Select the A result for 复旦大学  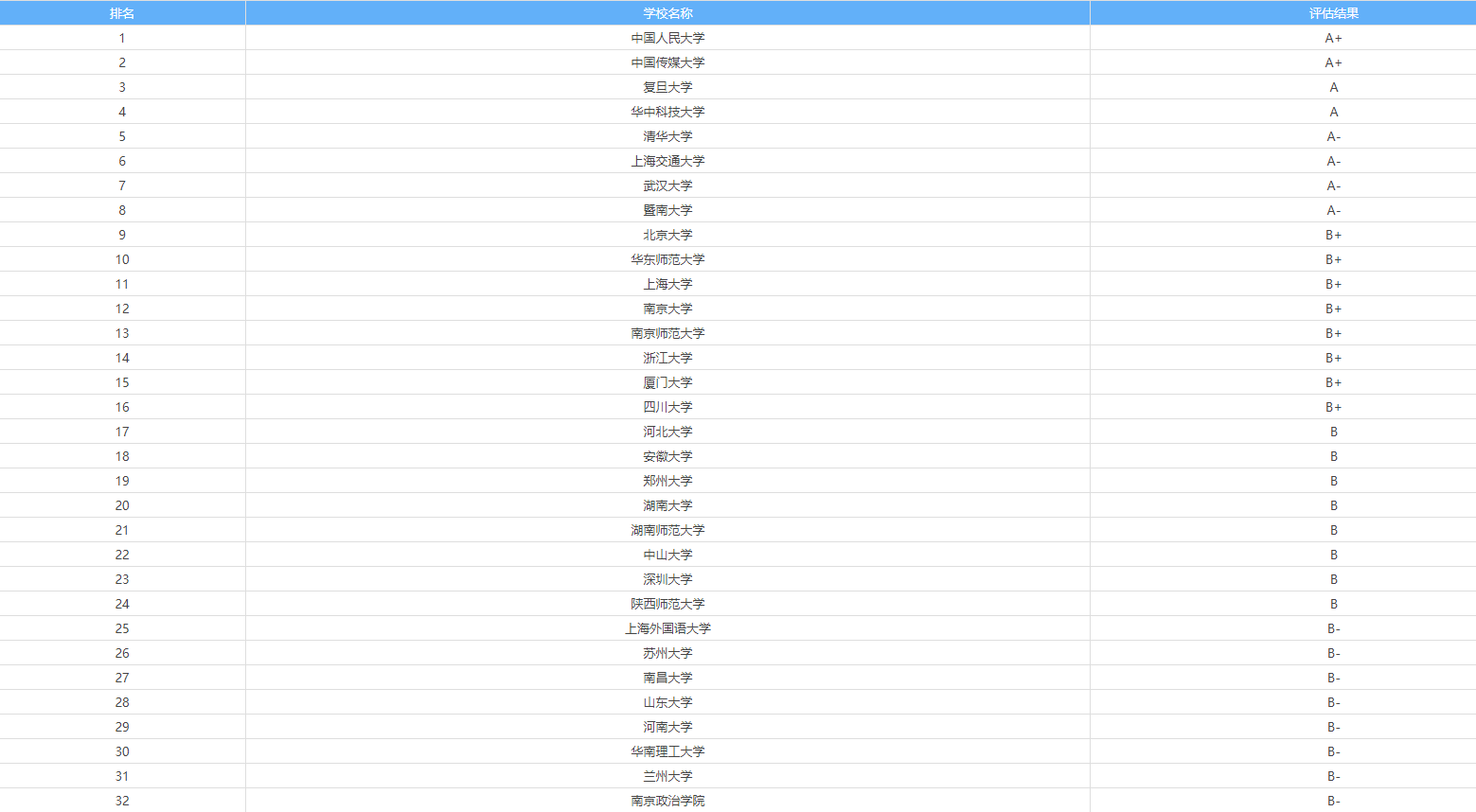click(1333, 87)
